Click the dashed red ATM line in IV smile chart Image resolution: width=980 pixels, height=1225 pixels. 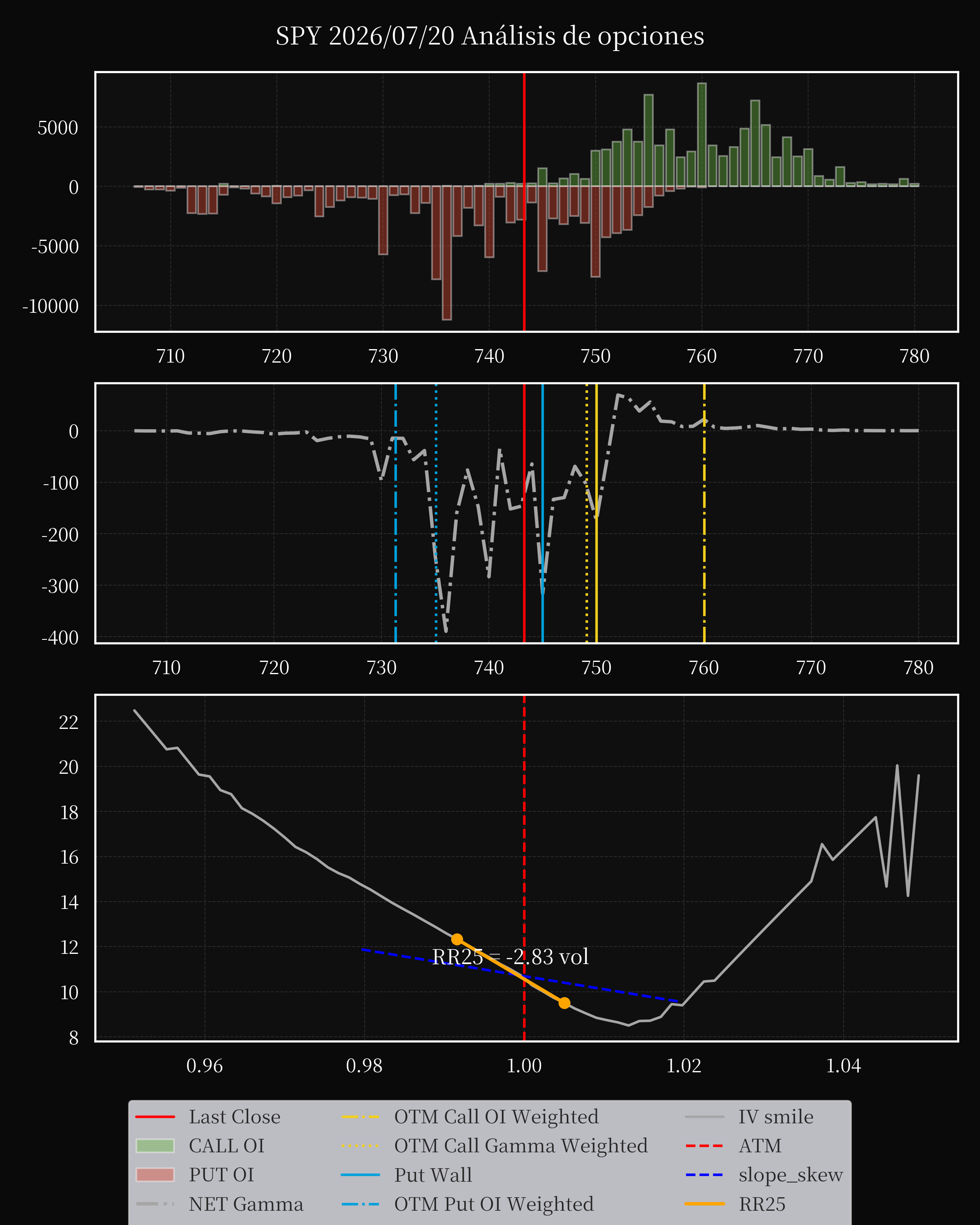(x=524, y=868)
